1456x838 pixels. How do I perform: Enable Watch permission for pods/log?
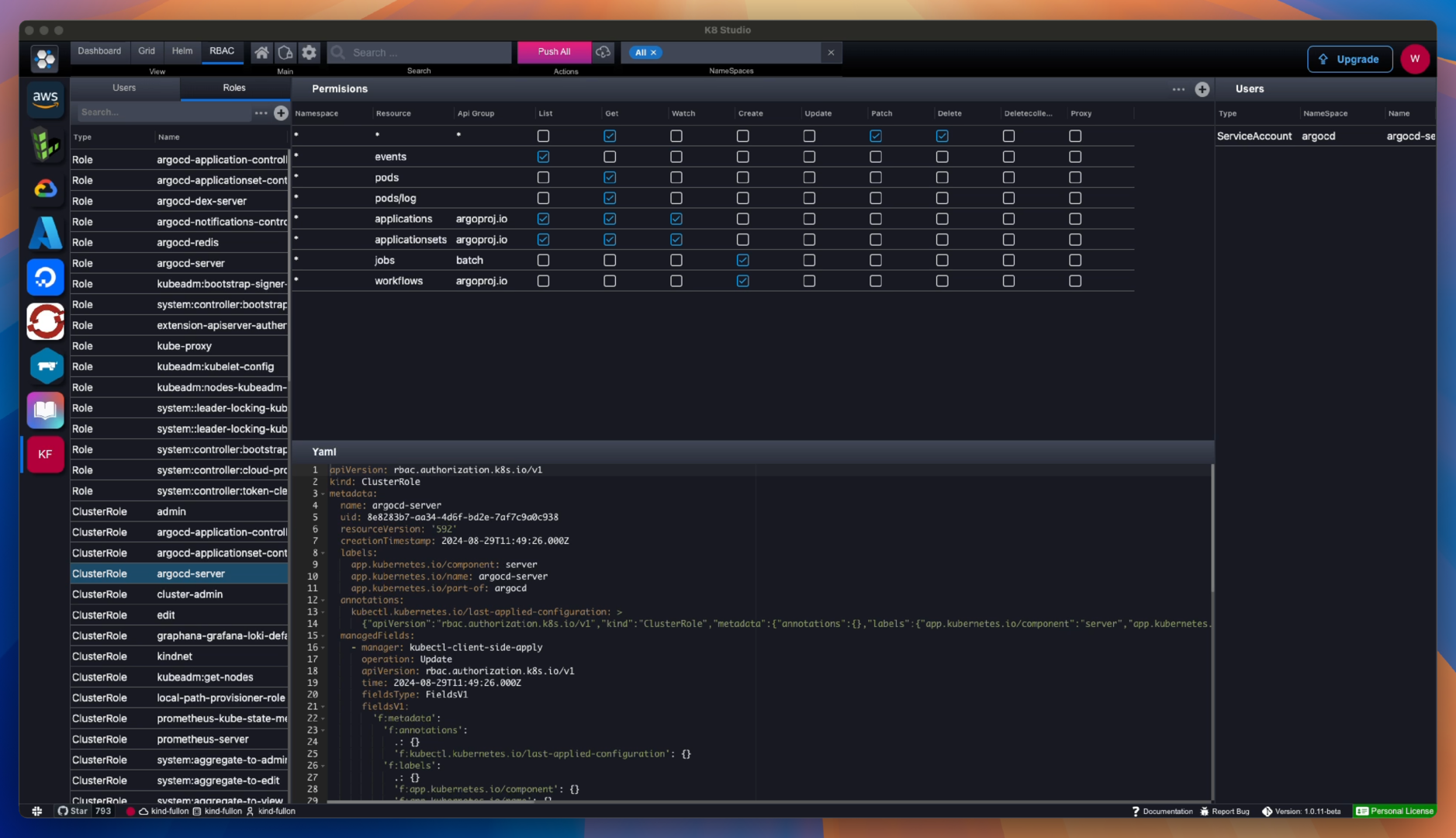pos(676,198)
